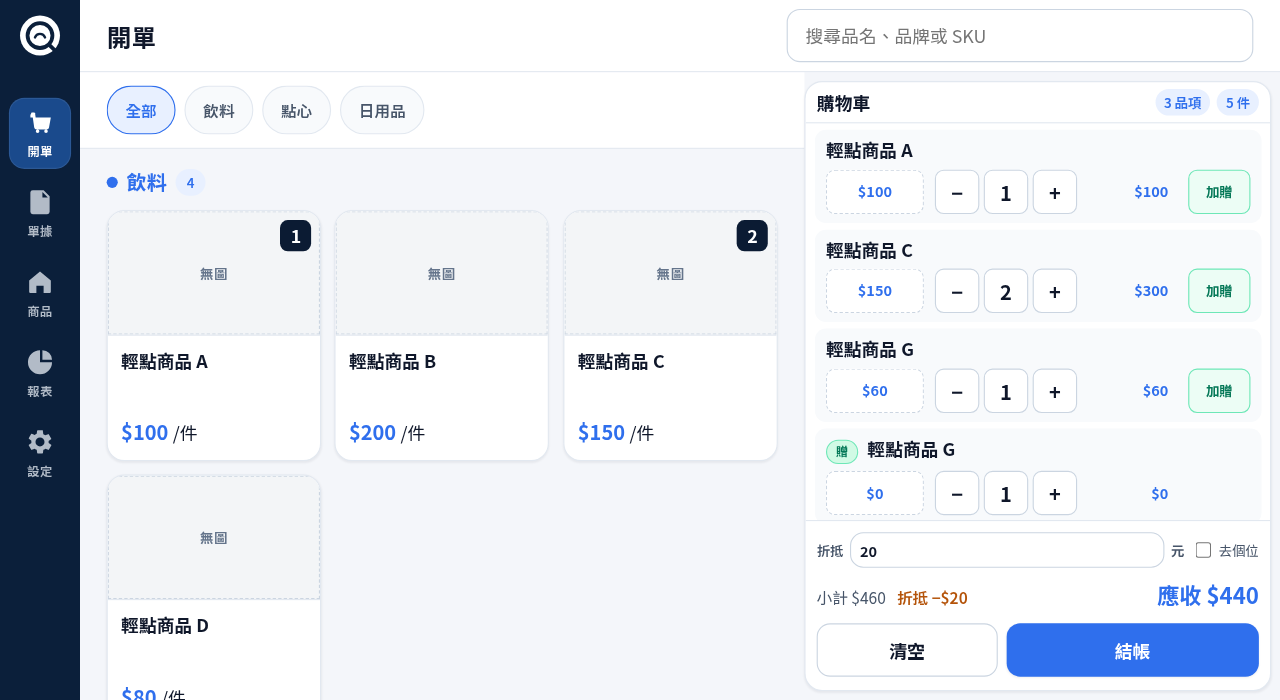Edit $150 unit price of 輕點商品 C
The width and height of the screenshot is (1280, 700).
click(x=875, y=291)
